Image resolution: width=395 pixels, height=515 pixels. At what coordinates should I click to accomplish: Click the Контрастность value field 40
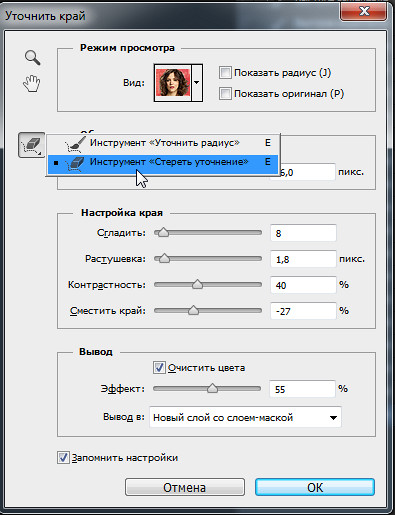(x=303, y=285)
